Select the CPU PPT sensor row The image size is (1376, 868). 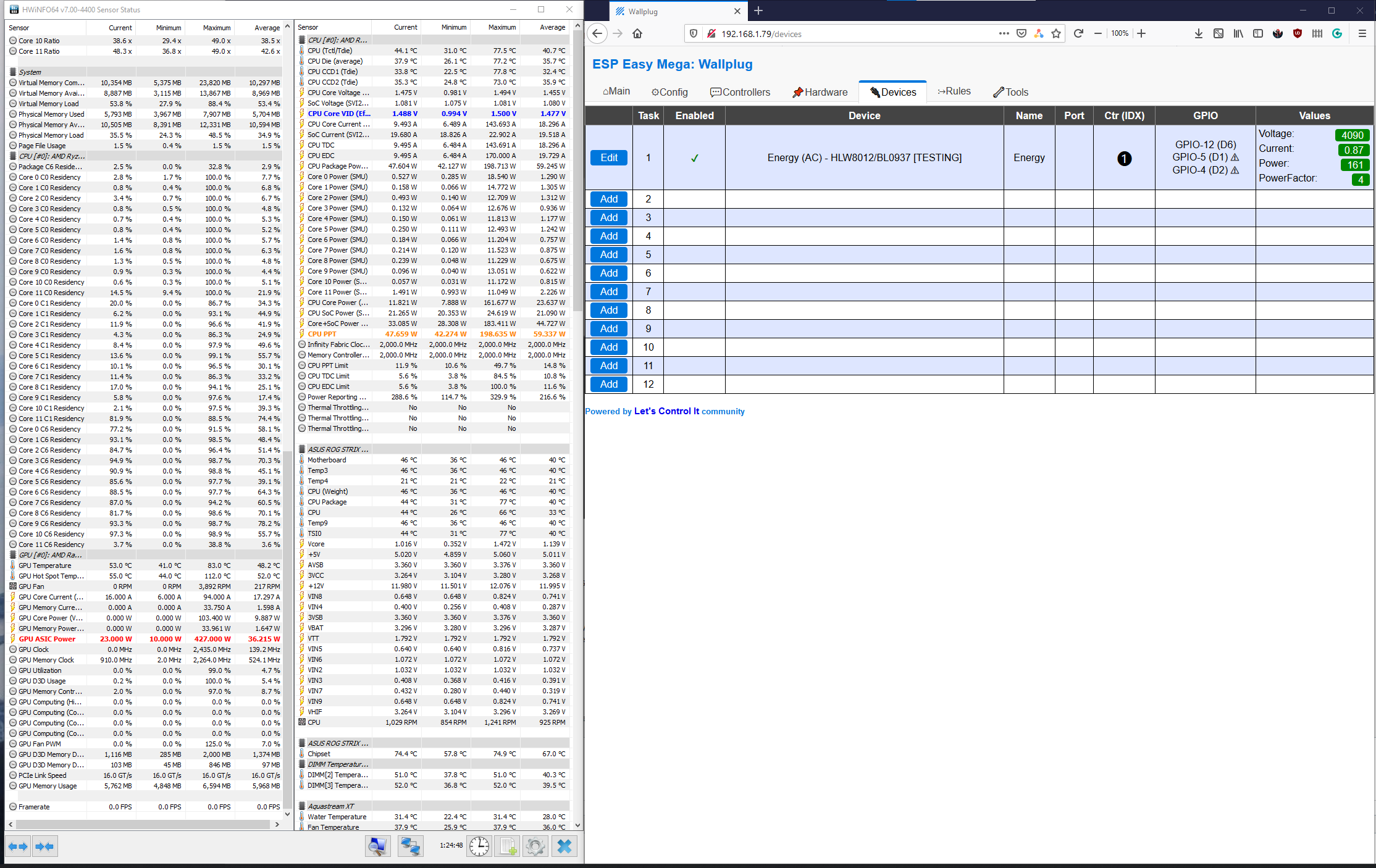(432, 334)
